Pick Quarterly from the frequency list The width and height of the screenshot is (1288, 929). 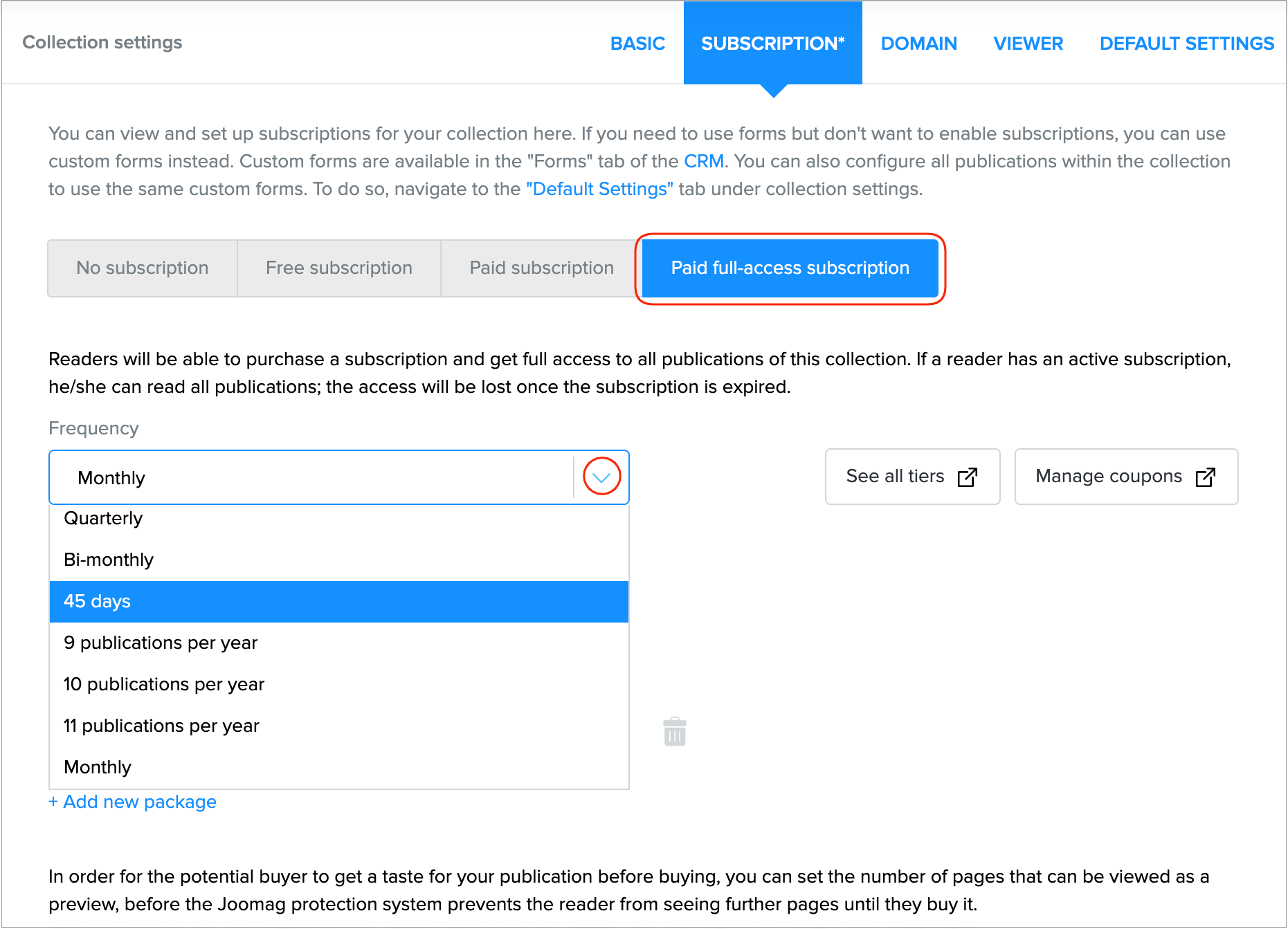[x=103, y=519]
